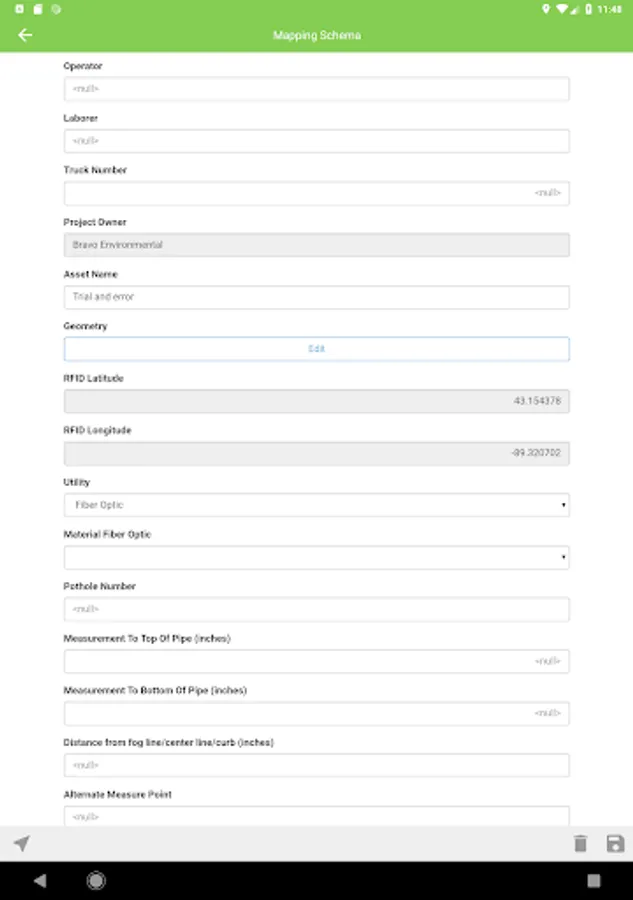This screenshot has width=633, height=900.
Task: Tap the Pothole Number field
Action: click(316, 609)
